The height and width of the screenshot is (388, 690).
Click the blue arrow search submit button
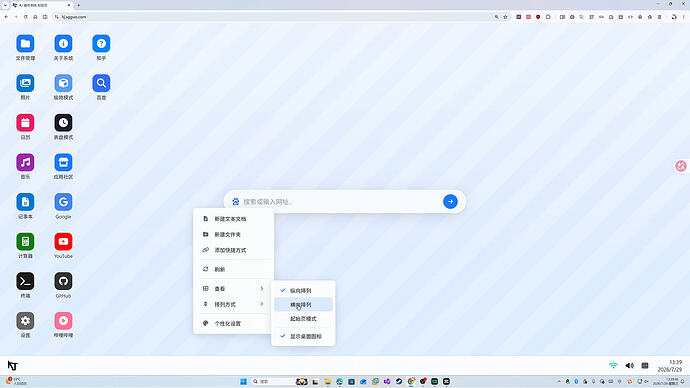pos(450,201)
